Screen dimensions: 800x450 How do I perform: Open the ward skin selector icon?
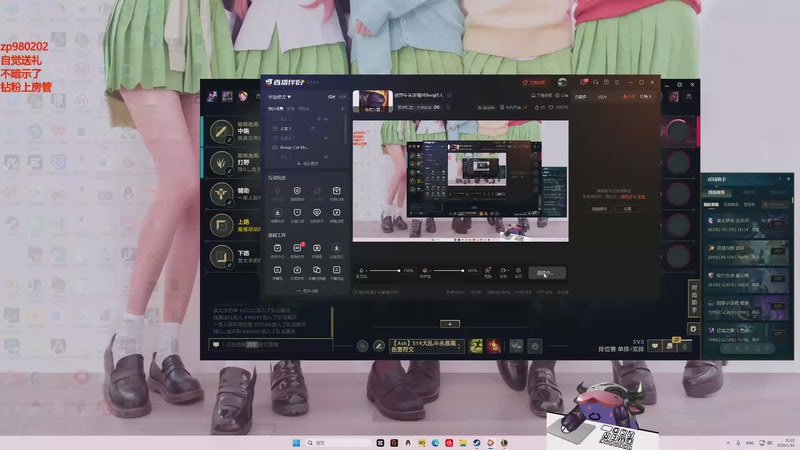point(516,346)
